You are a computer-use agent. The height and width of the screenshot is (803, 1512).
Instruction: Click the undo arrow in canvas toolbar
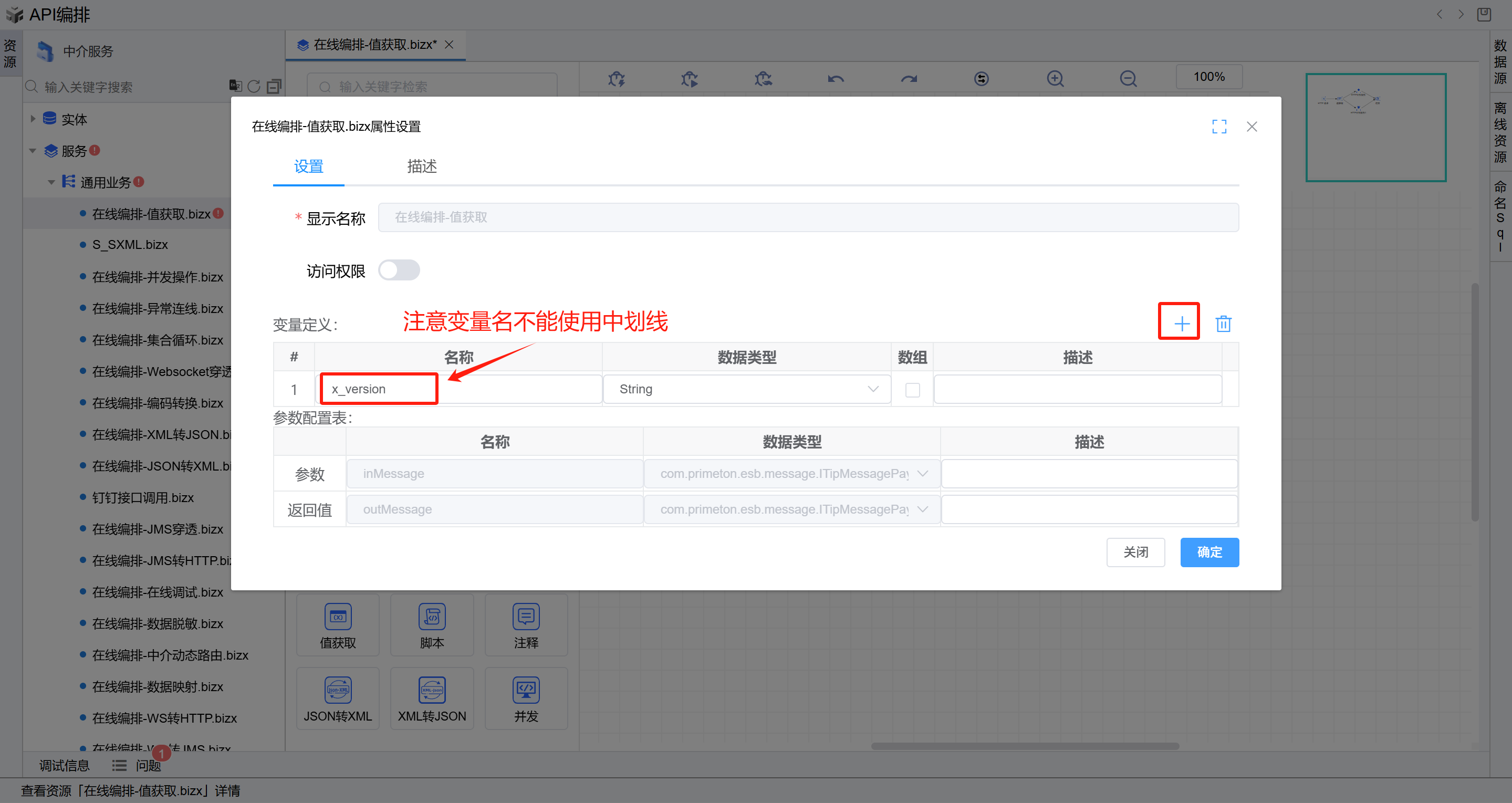coord(836,78)
